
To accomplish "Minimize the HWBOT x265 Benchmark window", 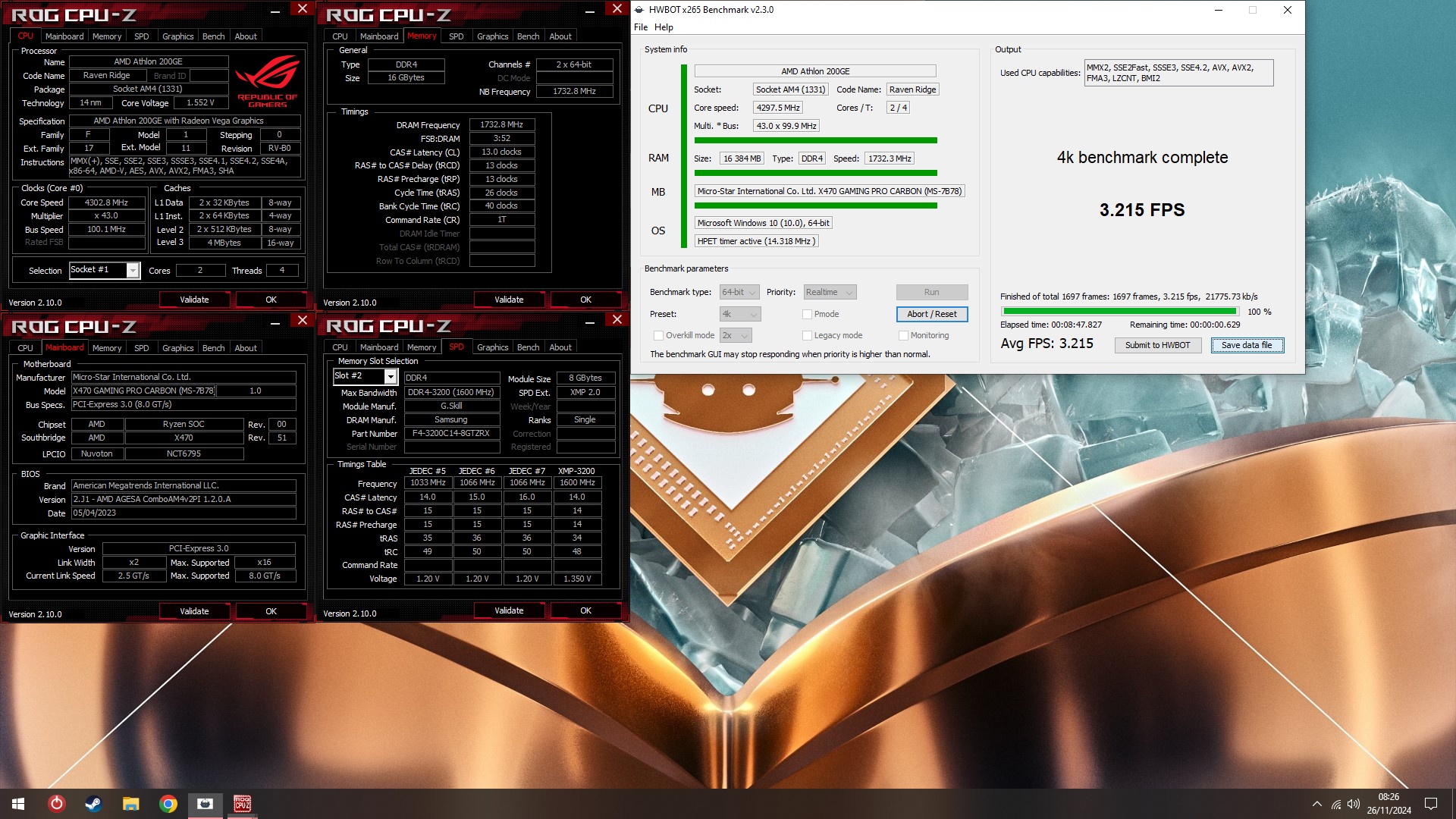I will (x=1219, y=10).
